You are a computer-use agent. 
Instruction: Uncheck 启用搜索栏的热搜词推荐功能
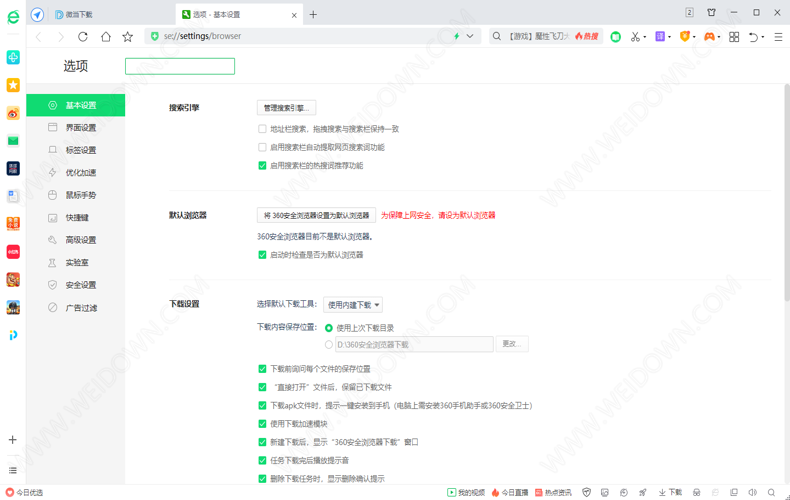[x=262, y=165]
